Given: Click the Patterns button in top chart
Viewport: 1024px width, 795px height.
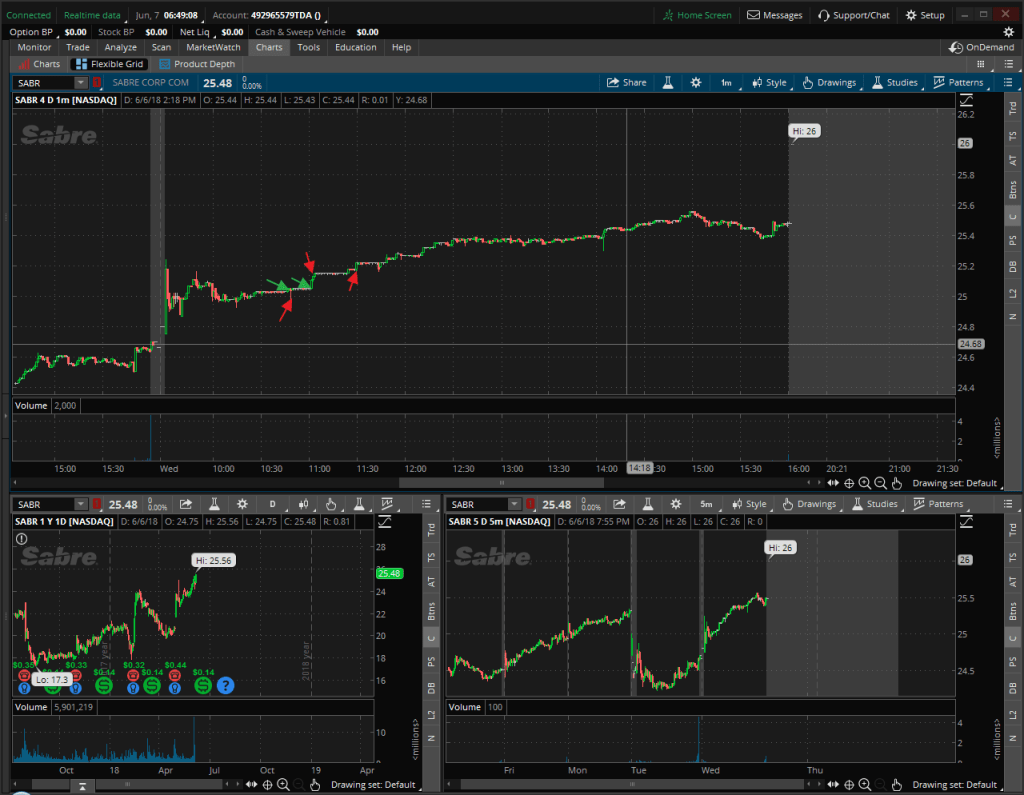Looking at the screenshot, I should click(957, 83).
